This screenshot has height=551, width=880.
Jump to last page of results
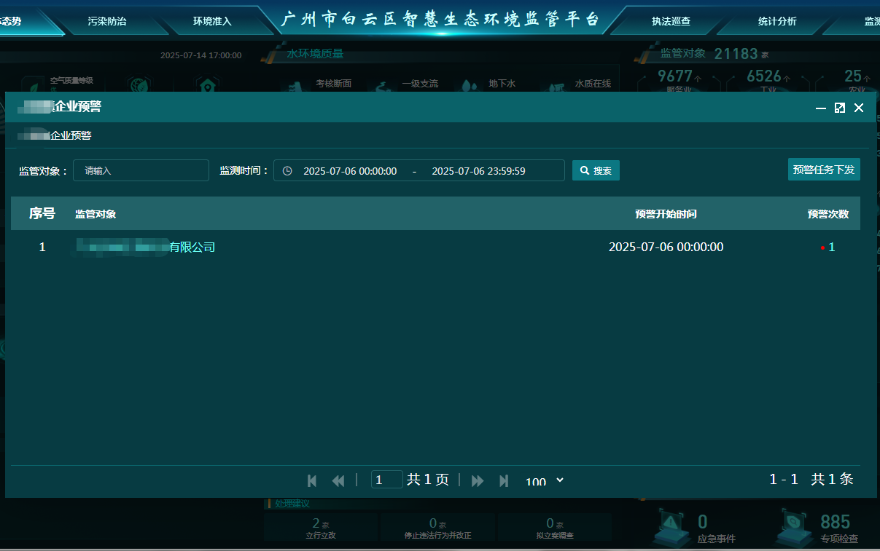(503, 480)
